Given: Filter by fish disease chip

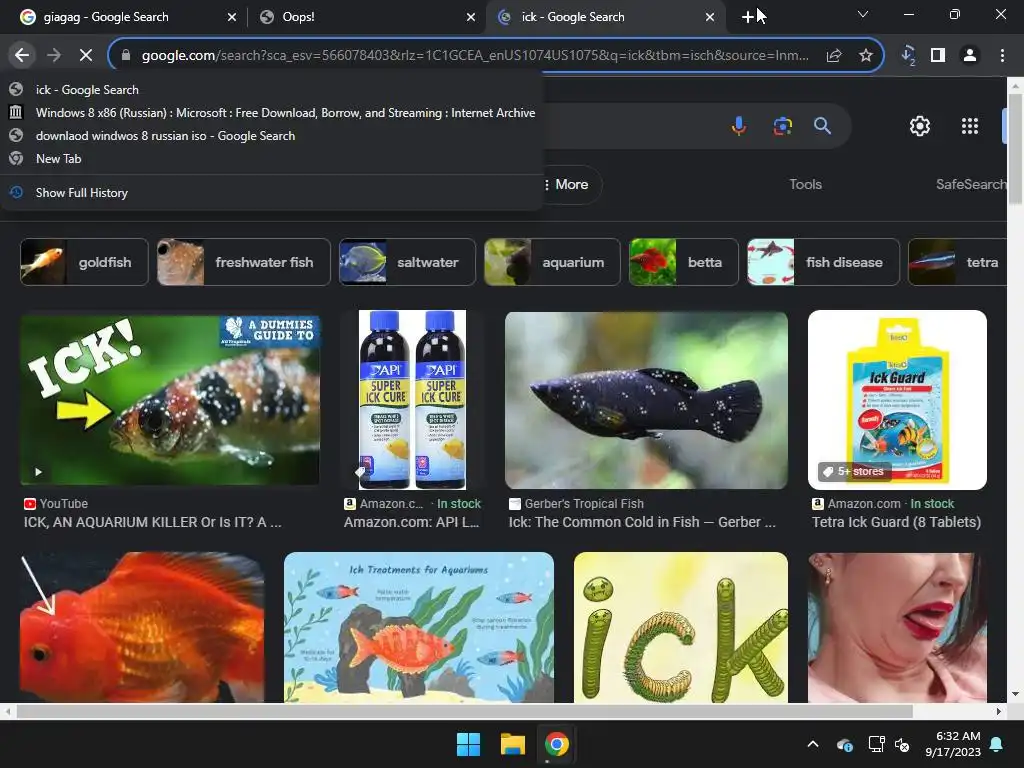Looking at the screenshot, I should (x=824, y=262).
